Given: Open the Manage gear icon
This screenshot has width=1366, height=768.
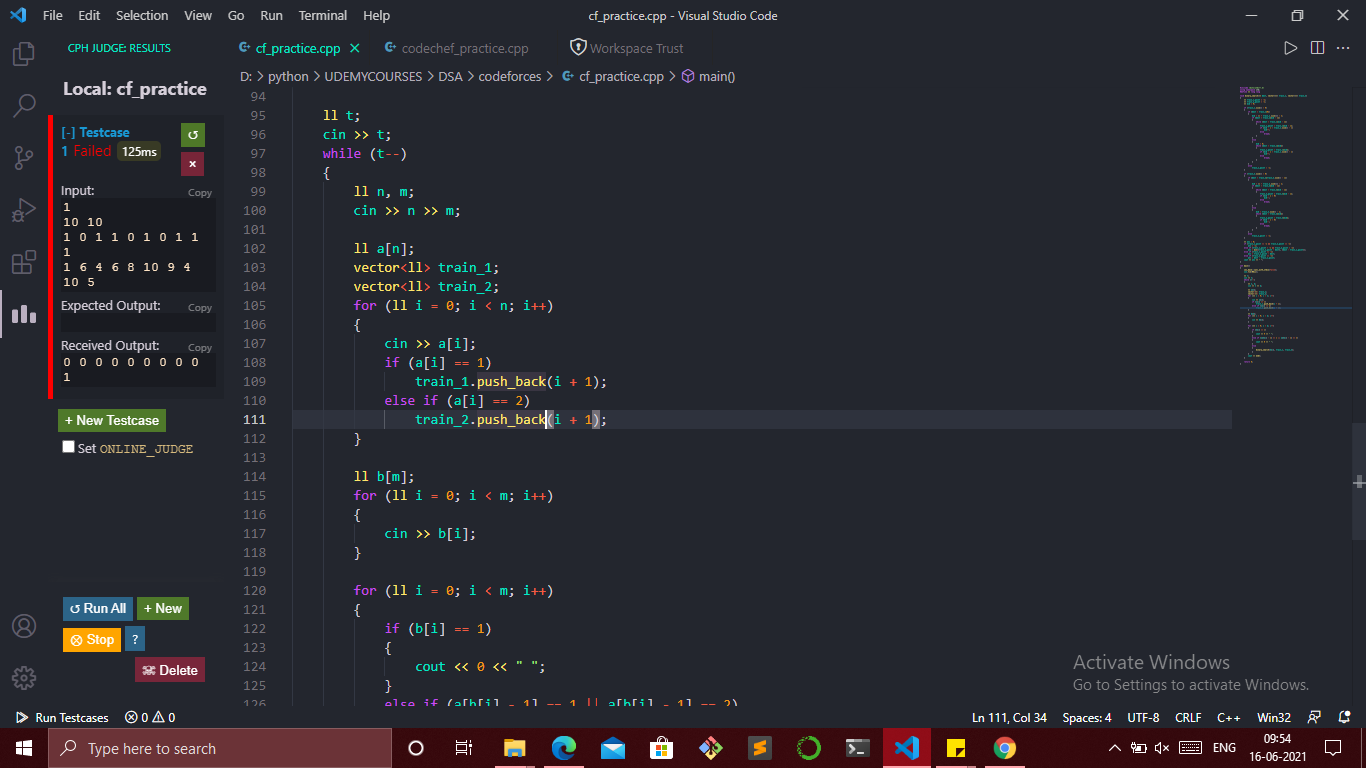Looking at the screenshot, I should (24, 678).
